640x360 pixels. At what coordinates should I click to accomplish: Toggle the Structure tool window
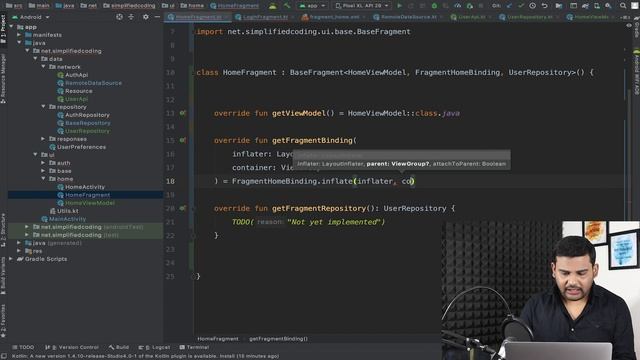(x=3, y=230)
